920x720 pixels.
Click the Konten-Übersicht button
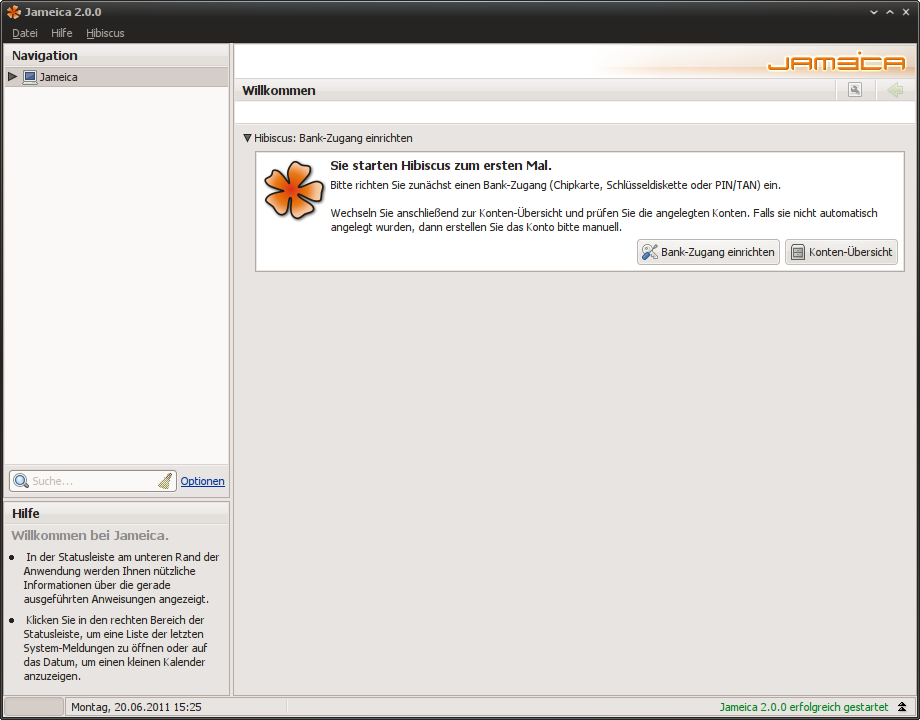point(841,252)
